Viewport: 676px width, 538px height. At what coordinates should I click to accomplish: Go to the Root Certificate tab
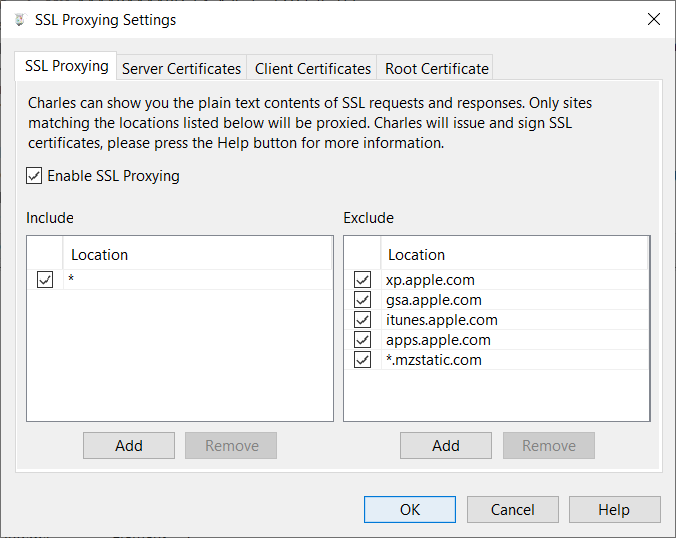click(x=437, y=69)
